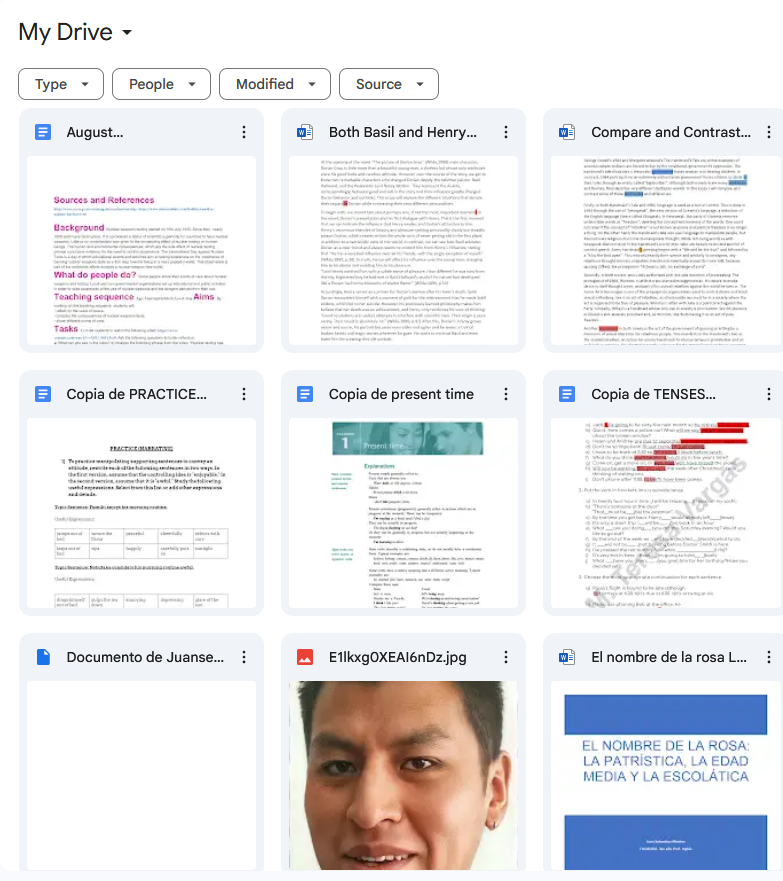The image size is (783, 881).
Task: Open more actions for Documento de Juanse
Action: click(x=244, y=657)
